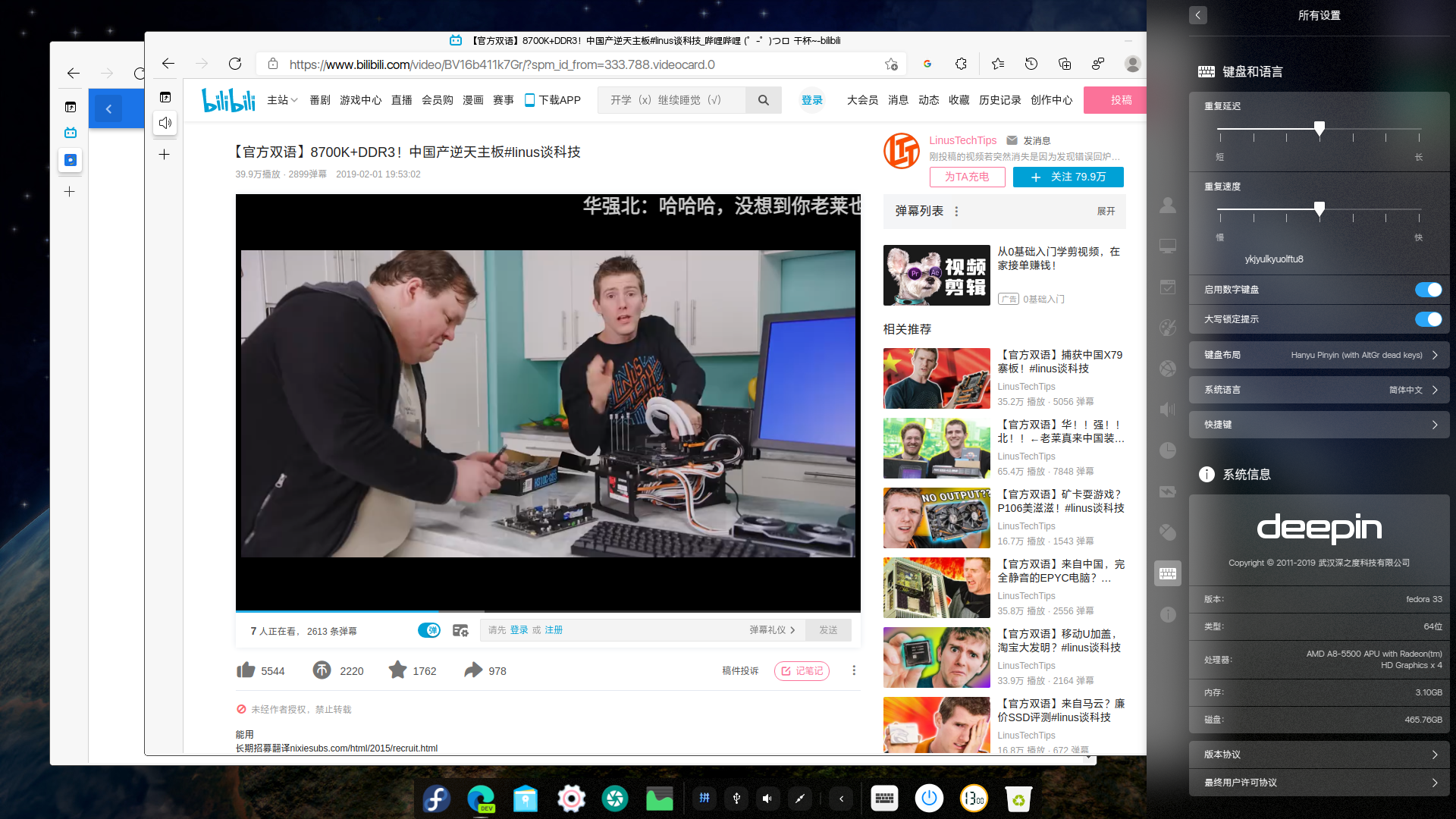Click the 关注 79.9万 follow button
Viewport: 1456px width, 819px height.
(1068, 177)
